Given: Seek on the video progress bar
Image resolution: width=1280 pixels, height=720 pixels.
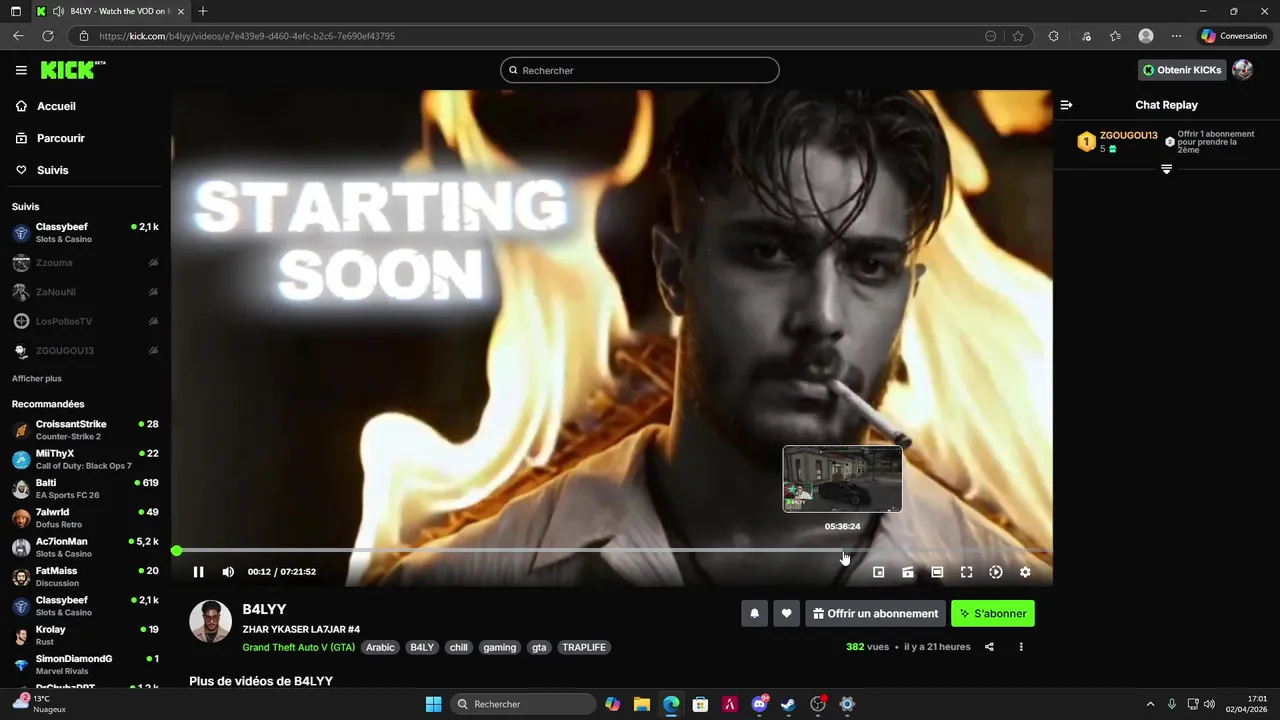Looking at the screenshot, I should (612, 551).
